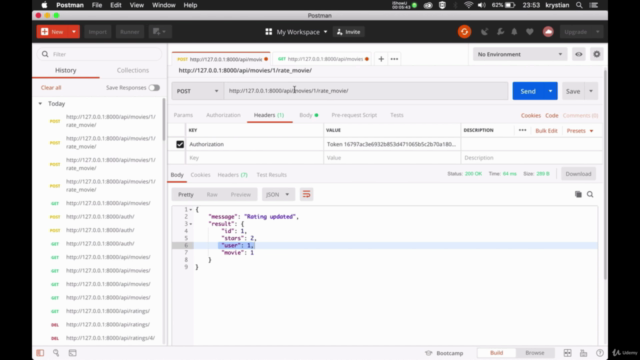Open the Tests tab

pyautogui.click(x=397, y=115)
